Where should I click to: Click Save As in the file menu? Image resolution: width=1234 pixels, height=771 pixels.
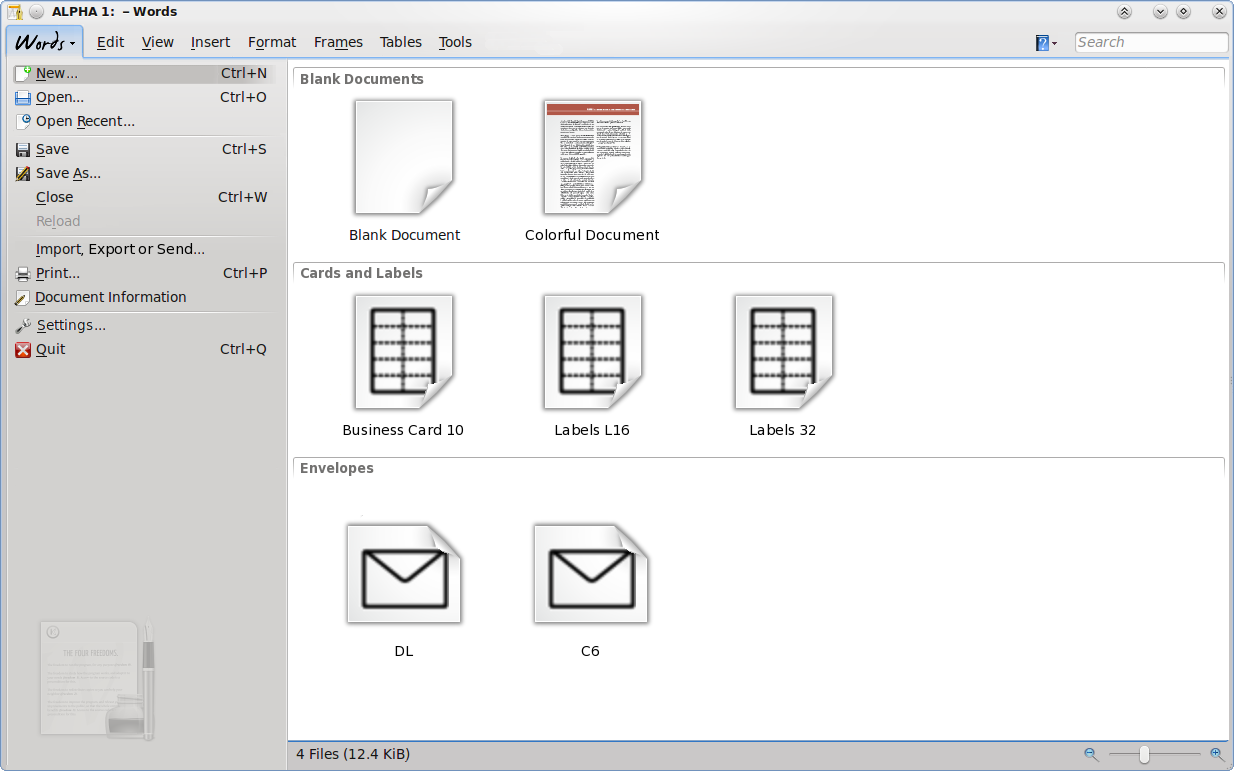coord(68,173)
